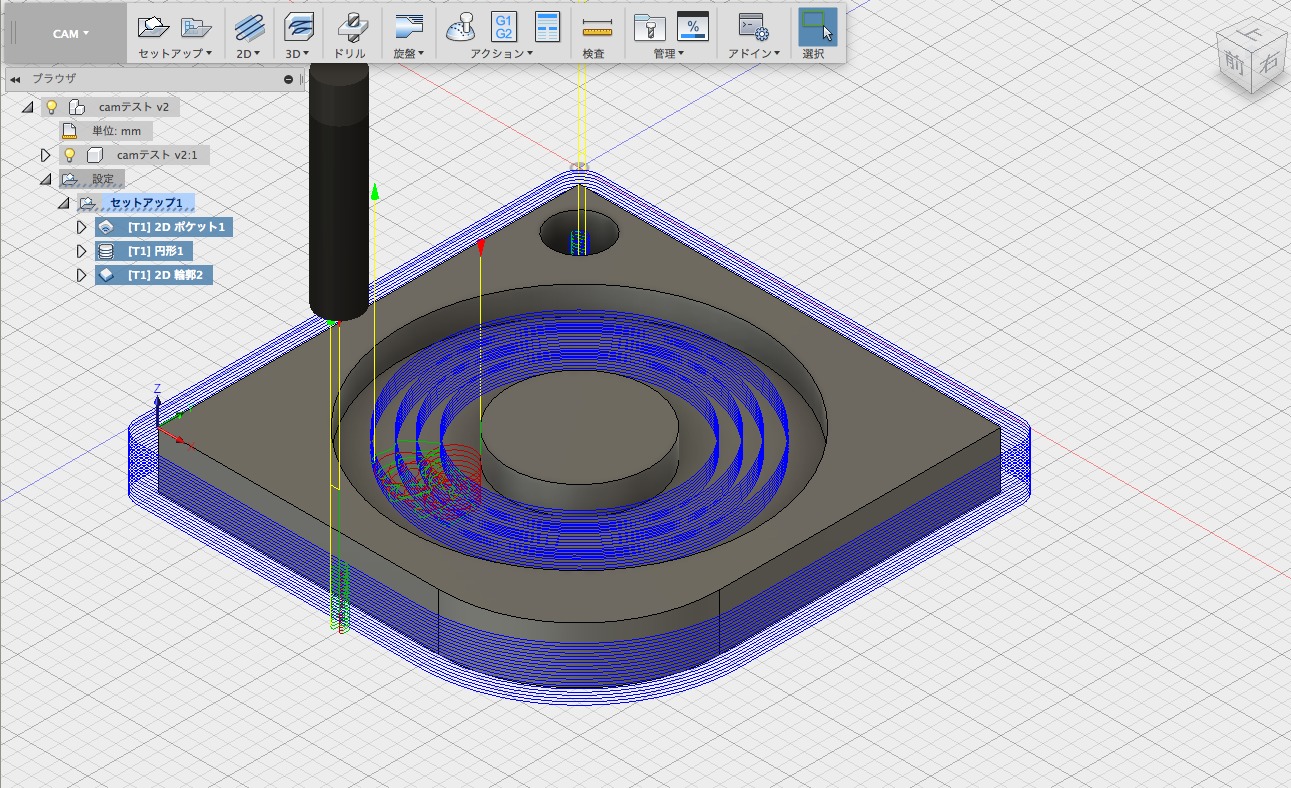
Task: Open the アクション menu
Action: point(503,54)
